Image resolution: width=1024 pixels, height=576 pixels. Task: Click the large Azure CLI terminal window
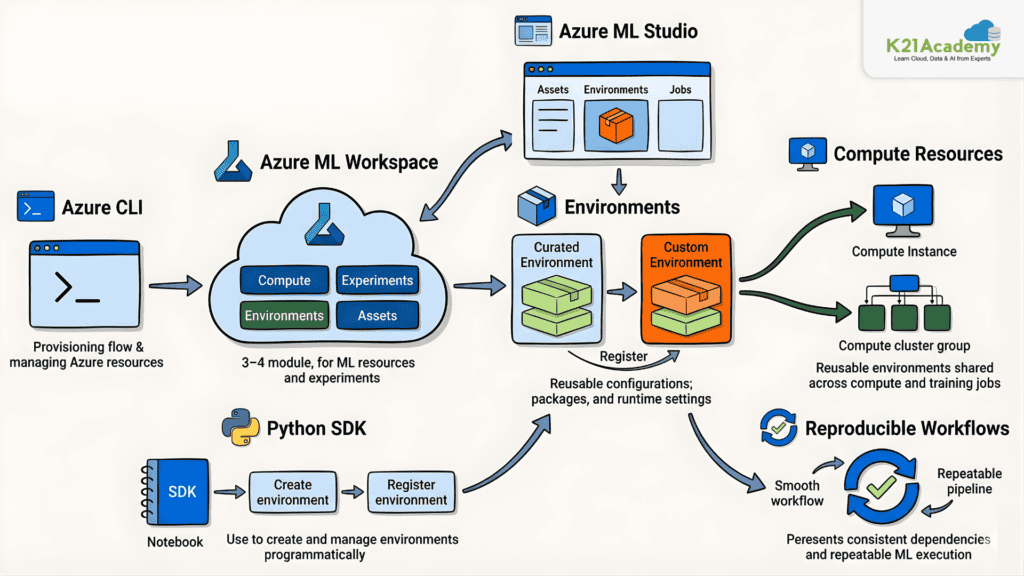[85, 283]
